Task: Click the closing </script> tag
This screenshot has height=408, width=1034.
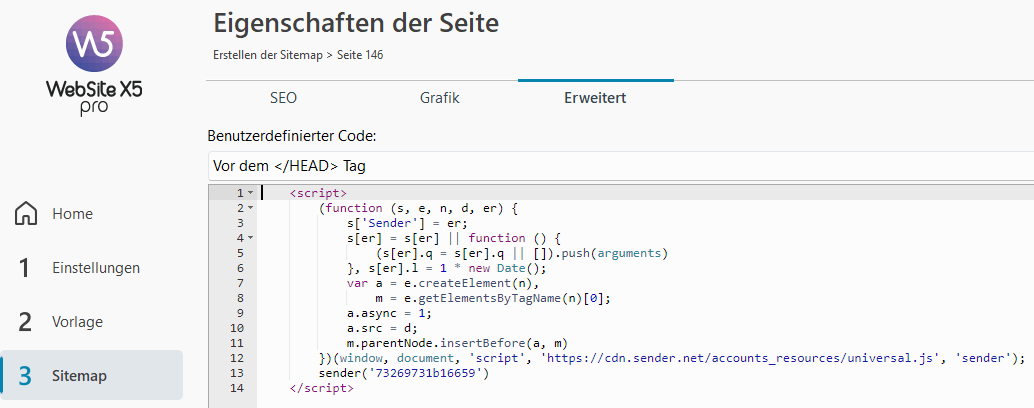Action: [321, 388]
